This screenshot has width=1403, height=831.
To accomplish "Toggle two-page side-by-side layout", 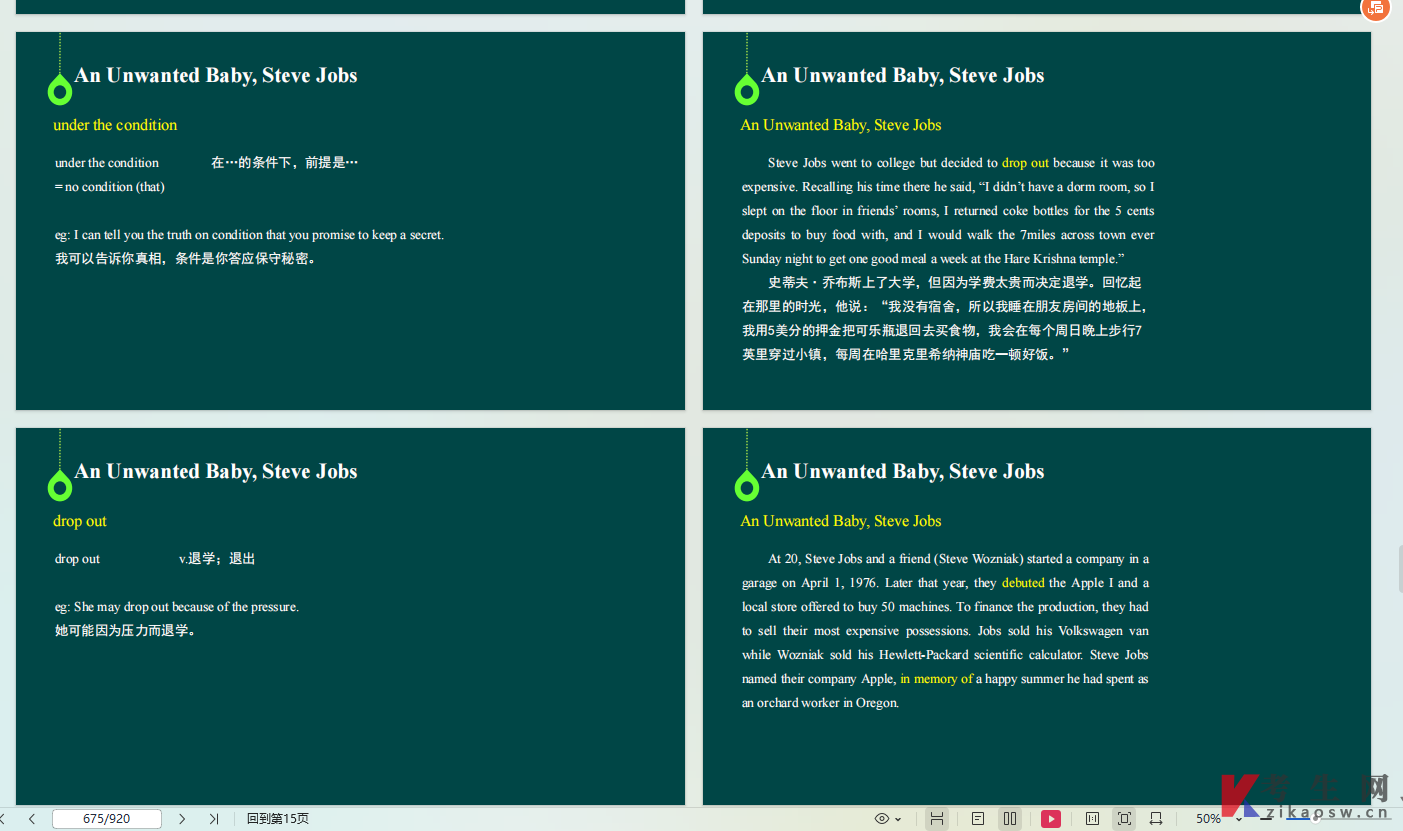I will tap(1010, 819).
